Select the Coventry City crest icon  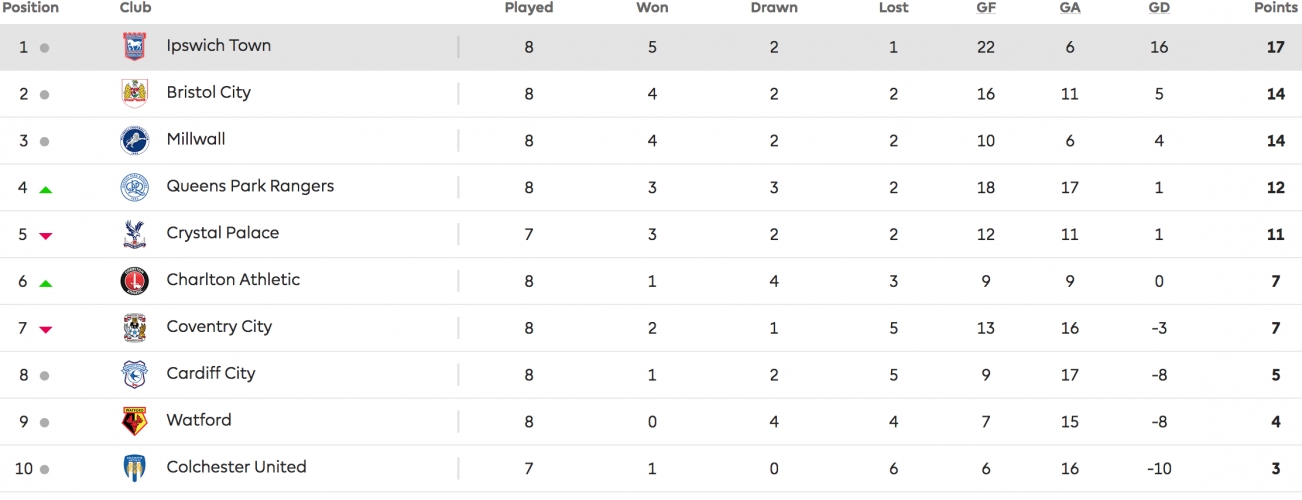coord(134,328)
